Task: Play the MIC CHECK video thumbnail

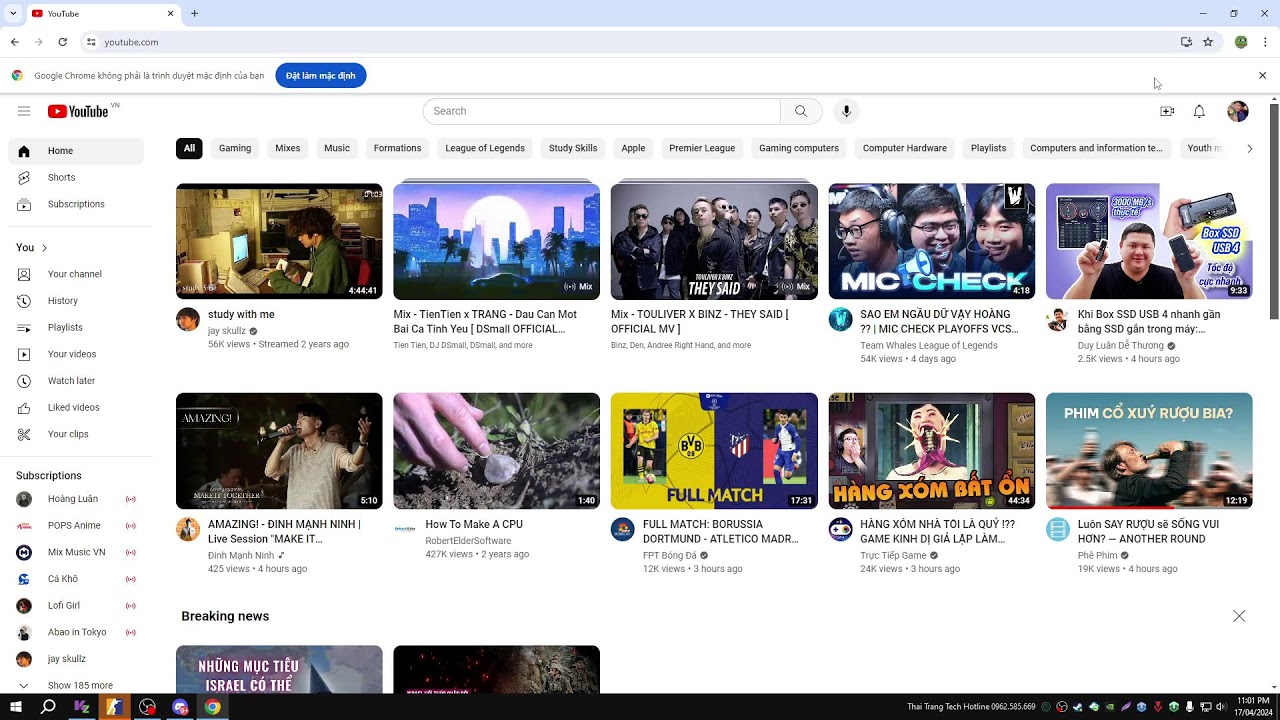Action: click(932, 241)
